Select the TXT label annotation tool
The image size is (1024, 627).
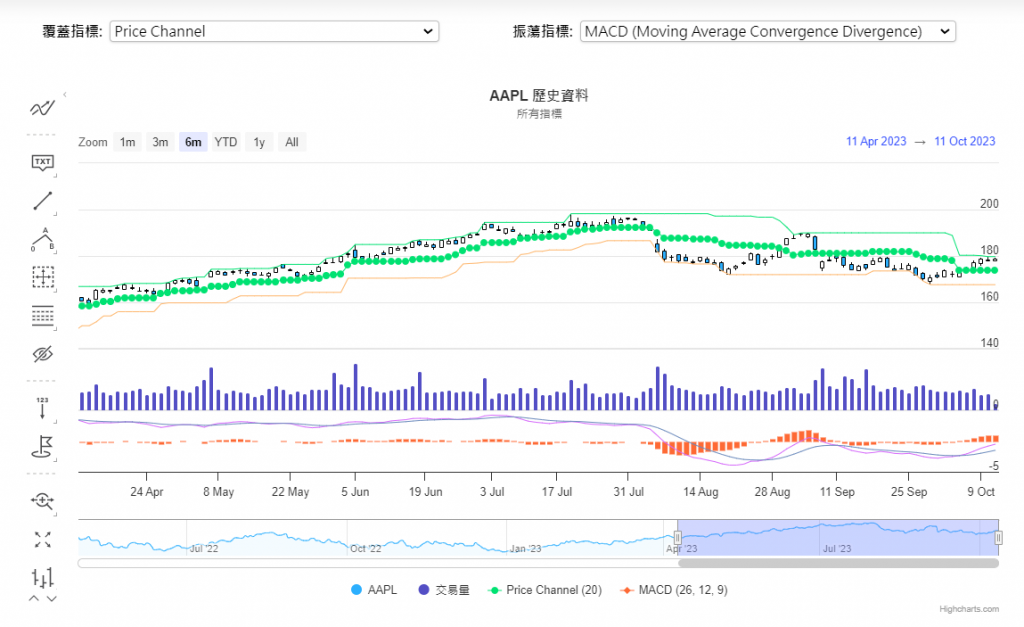[42, 162]
